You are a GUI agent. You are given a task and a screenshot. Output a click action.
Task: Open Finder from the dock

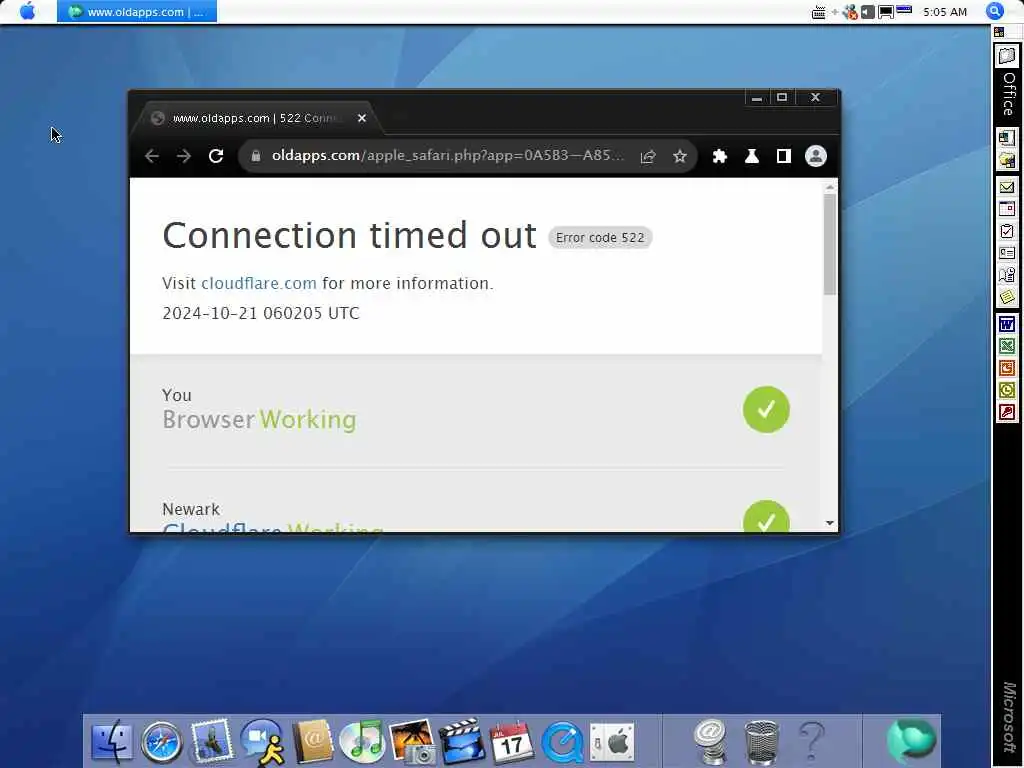click(111, 741)
